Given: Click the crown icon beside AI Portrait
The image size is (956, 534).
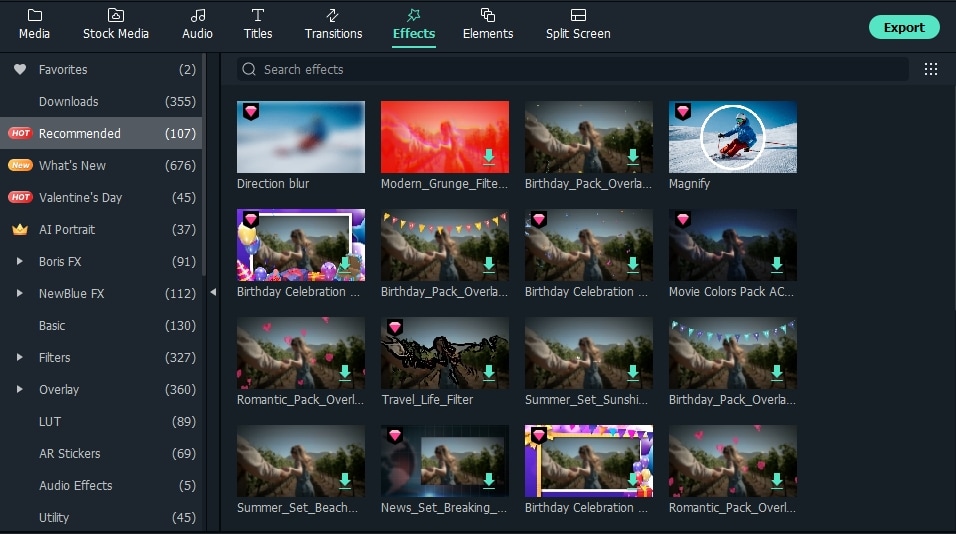Looking at the screenshot, I should coord(20,229).
